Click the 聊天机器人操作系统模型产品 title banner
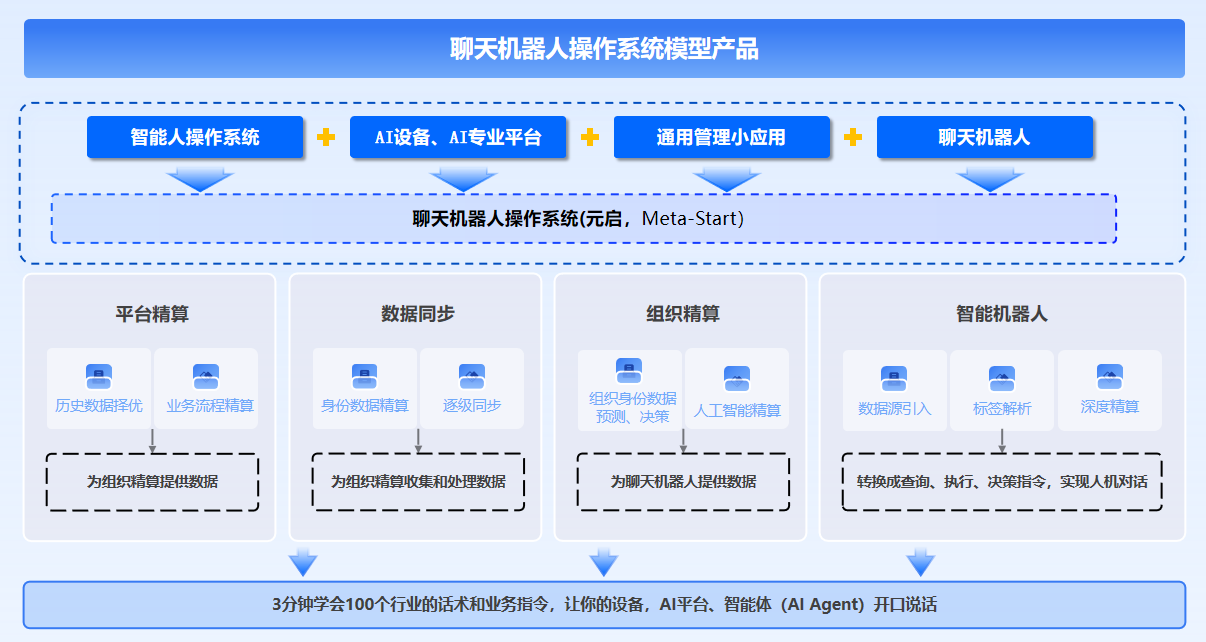This screenshot has width=1206, height=642. point(604,48)
